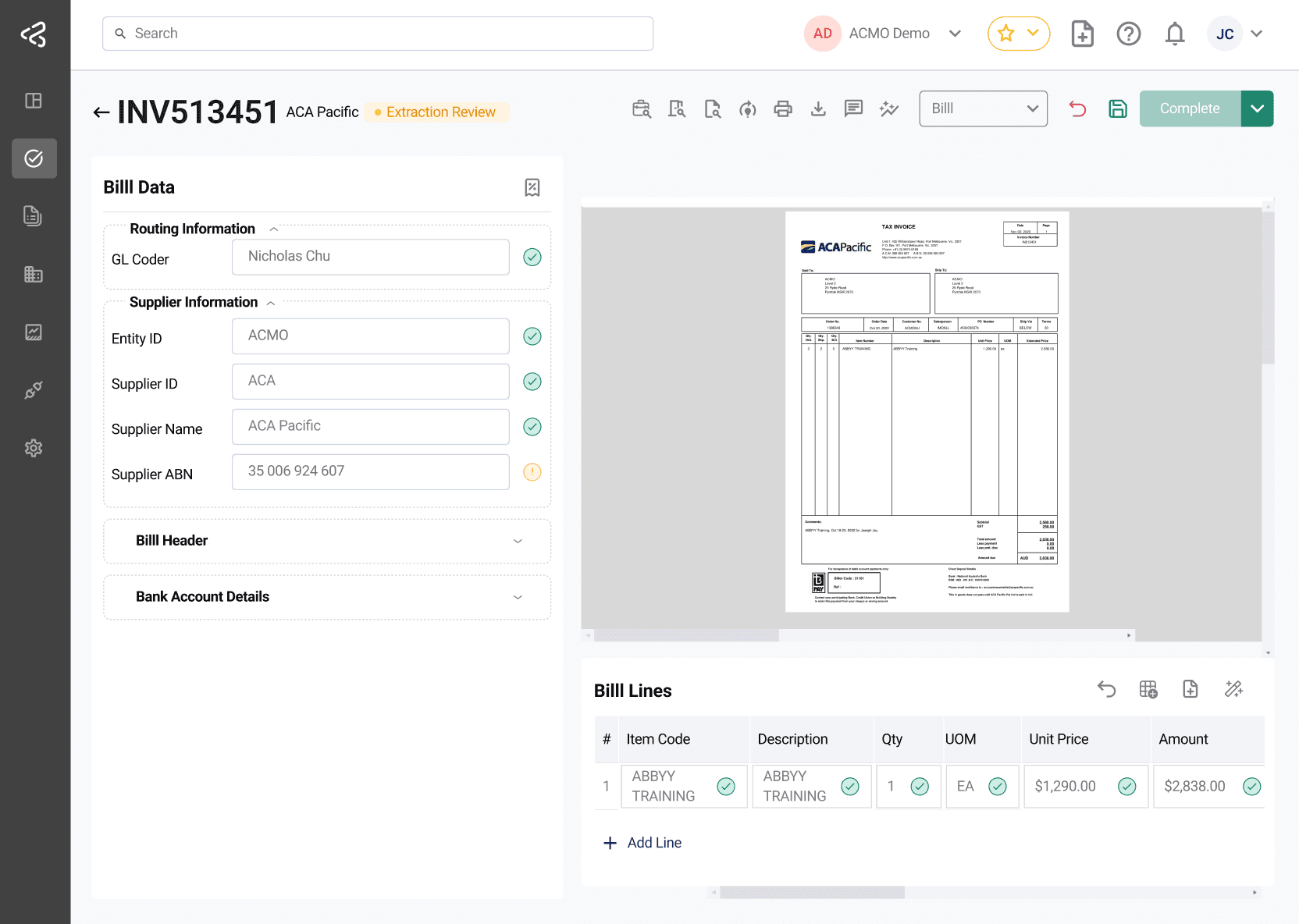
Task: Open the Billl document type dropdown
Action: pyautogui.click(x=984, y=108)
